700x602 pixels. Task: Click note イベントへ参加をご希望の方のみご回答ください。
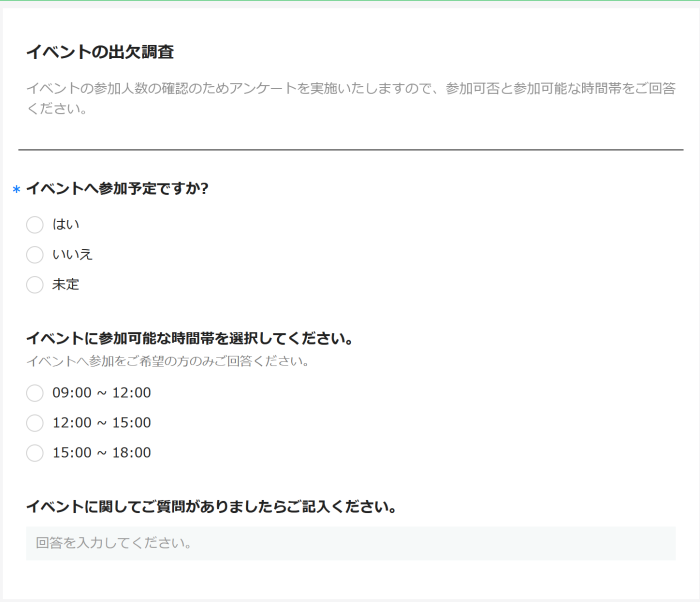click(x=167, y=361)
